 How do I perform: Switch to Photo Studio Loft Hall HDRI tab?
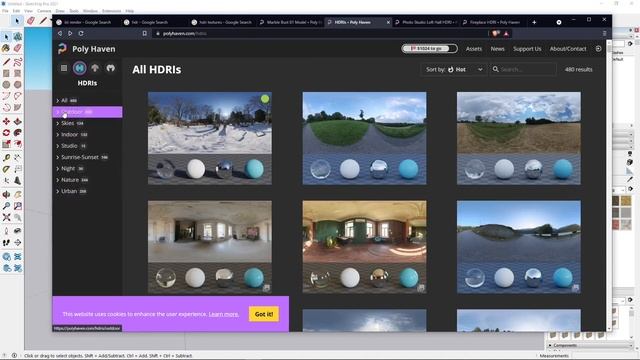(x=427, y=22)
